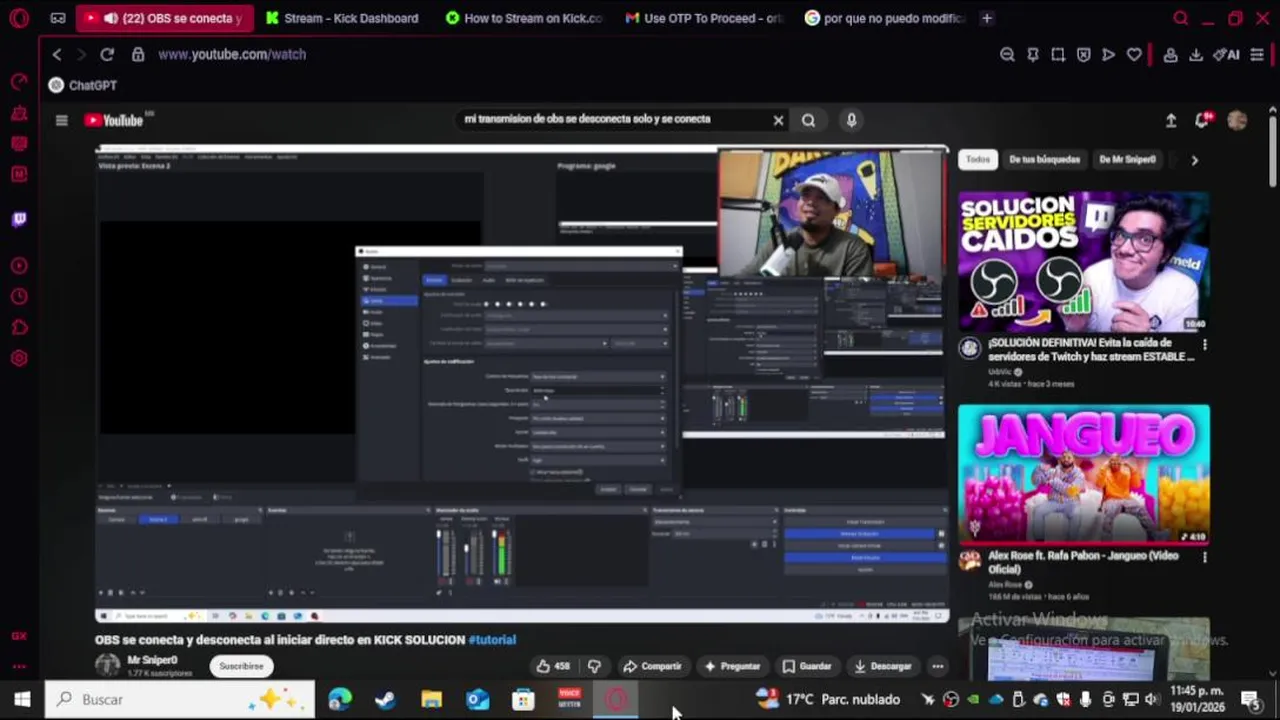
Task: Switch to the OBS se conecta tab
Action: [164, 18]
